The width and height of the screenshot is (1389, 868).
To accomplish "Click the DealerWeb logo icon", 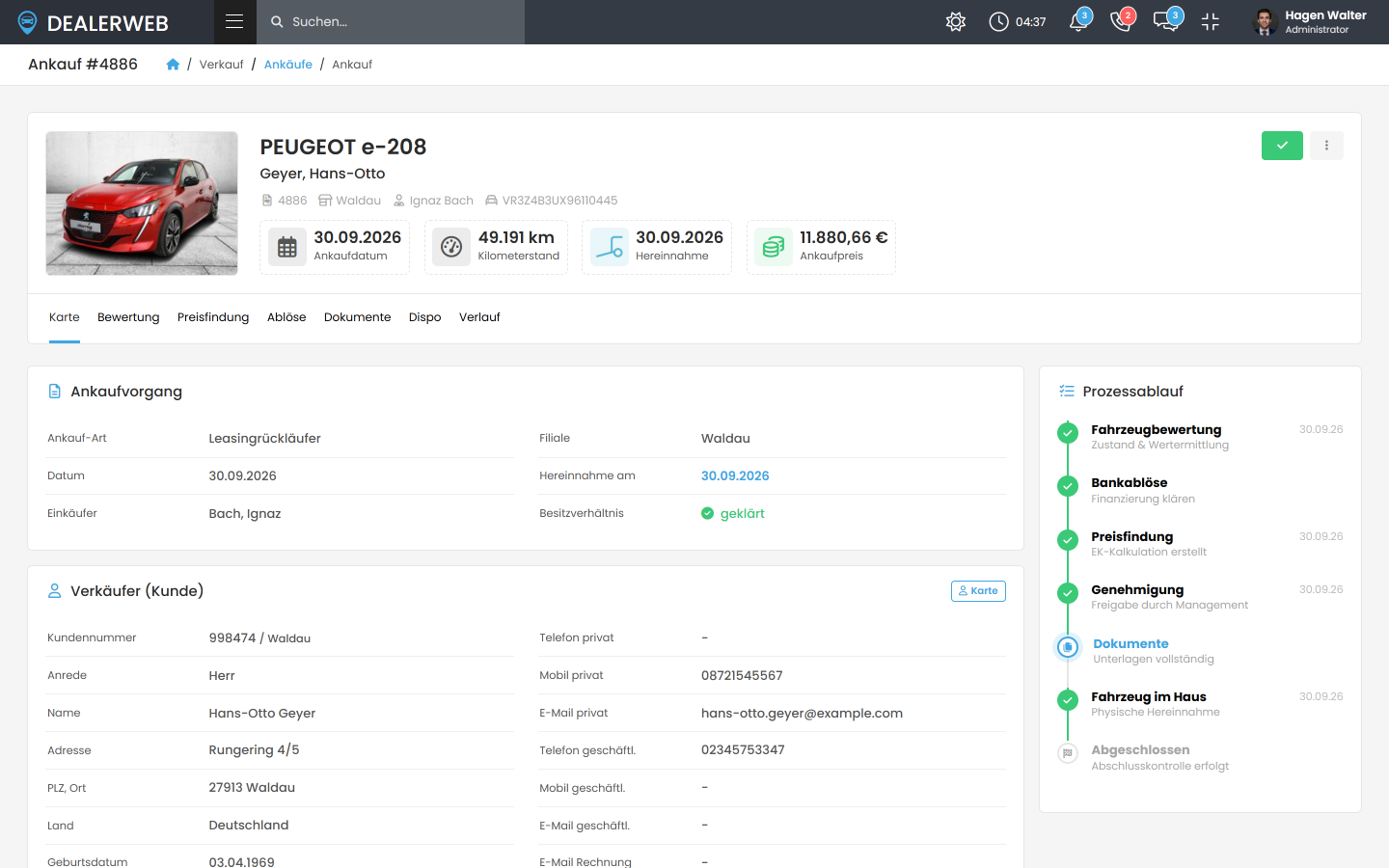I will pyautogui.click(x=27, y=22).
